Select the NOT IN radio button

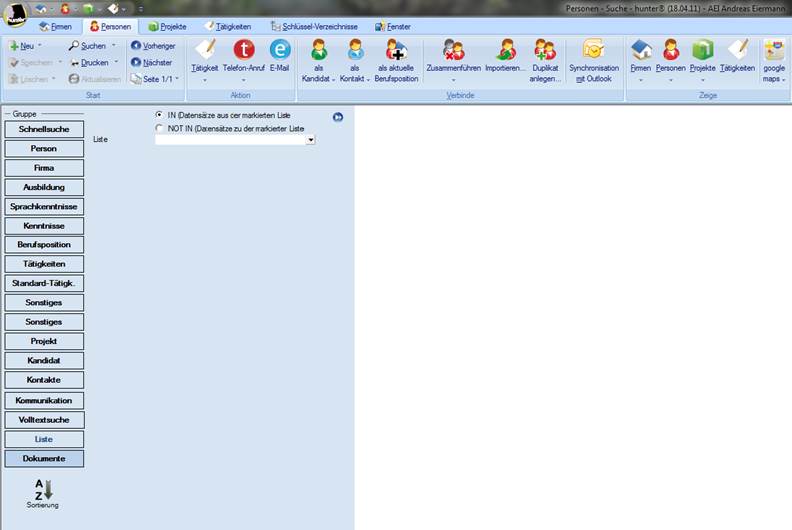point(160,128)
